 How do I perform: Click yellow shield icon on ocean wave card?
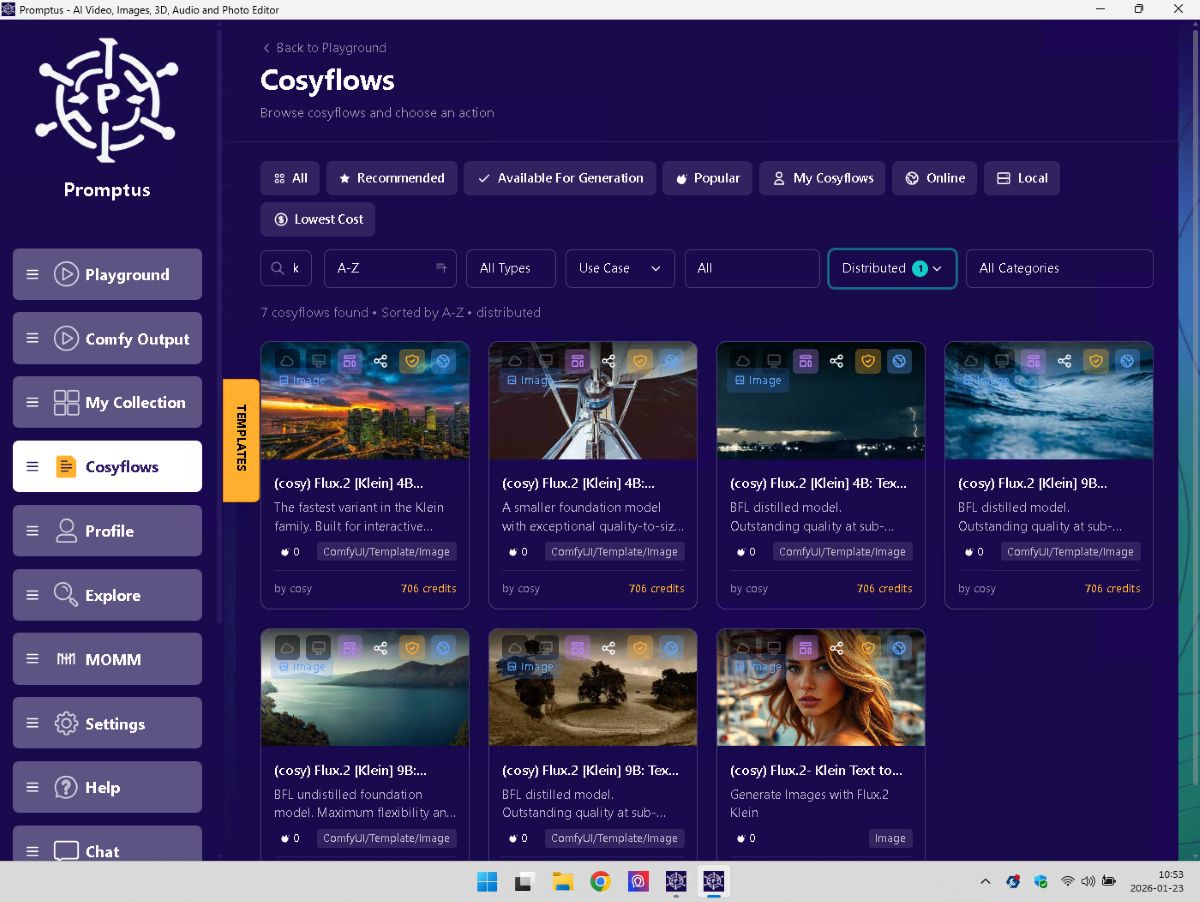pyautogui.click(x=1096, y=361)
